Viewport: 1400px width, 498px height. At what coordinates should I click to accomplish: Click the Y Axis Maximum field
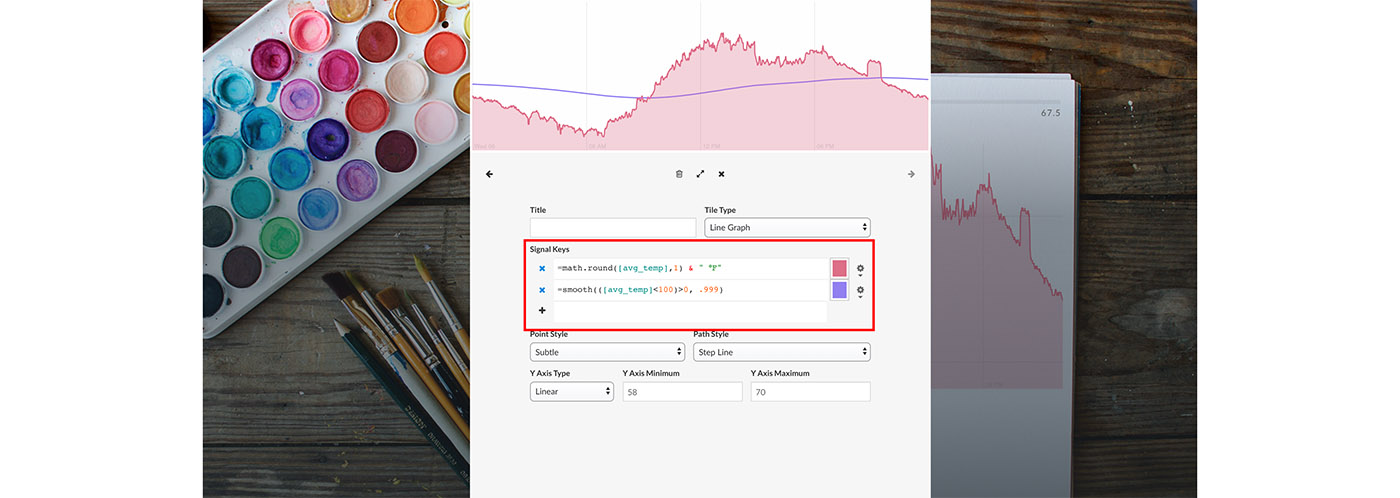pyautogui.click(x=810, y=392)
